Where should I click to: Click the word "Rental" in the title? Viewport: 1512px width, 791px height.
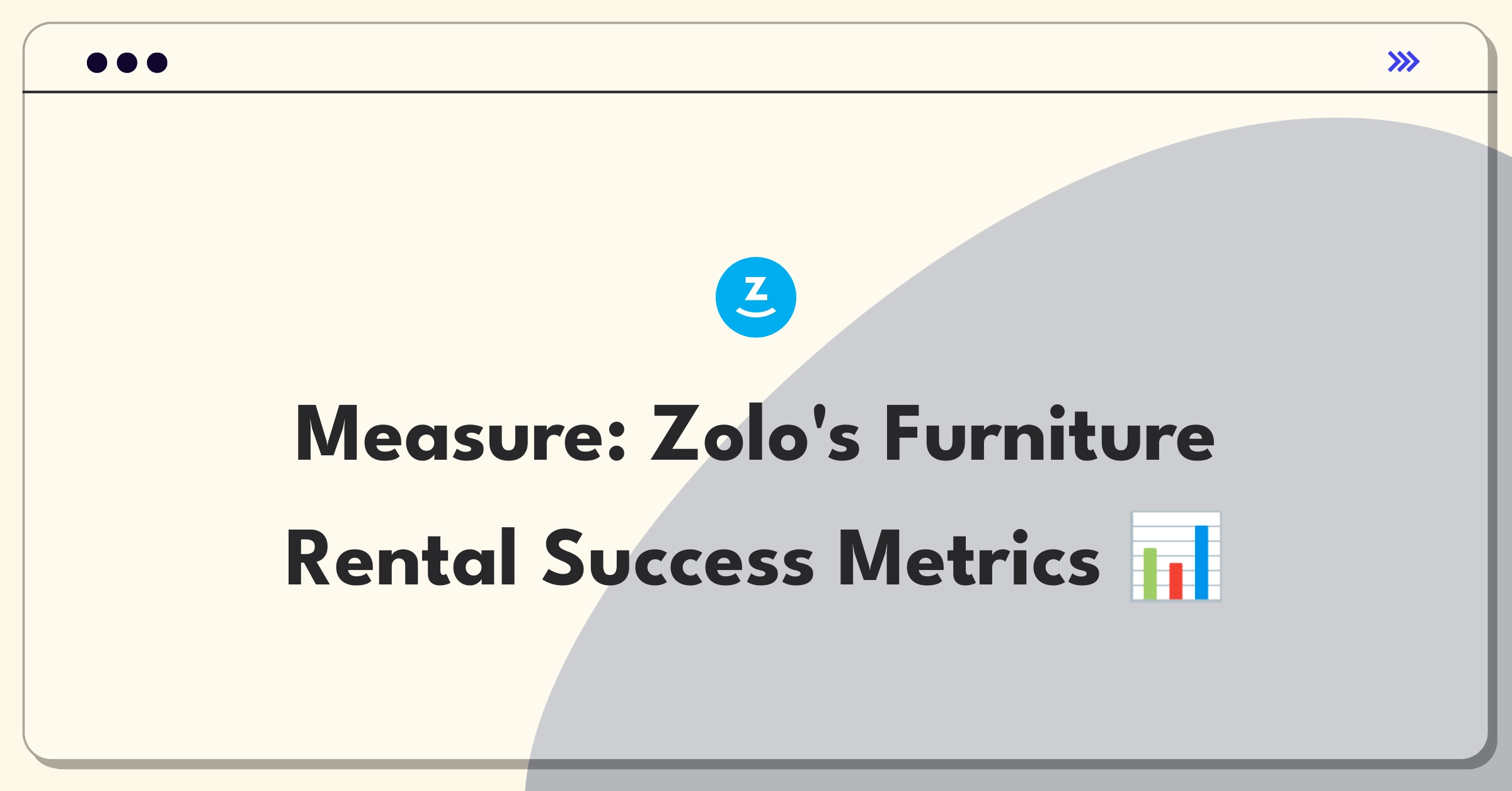402,558
